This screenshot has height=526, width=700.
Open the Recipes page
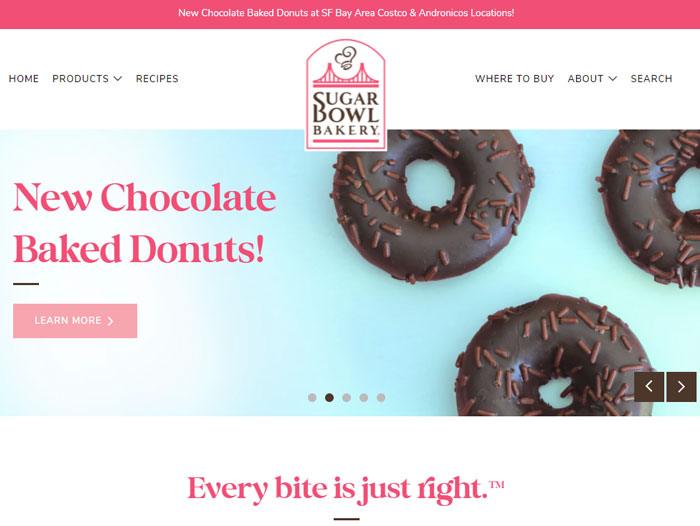click(x=157, y=79)
